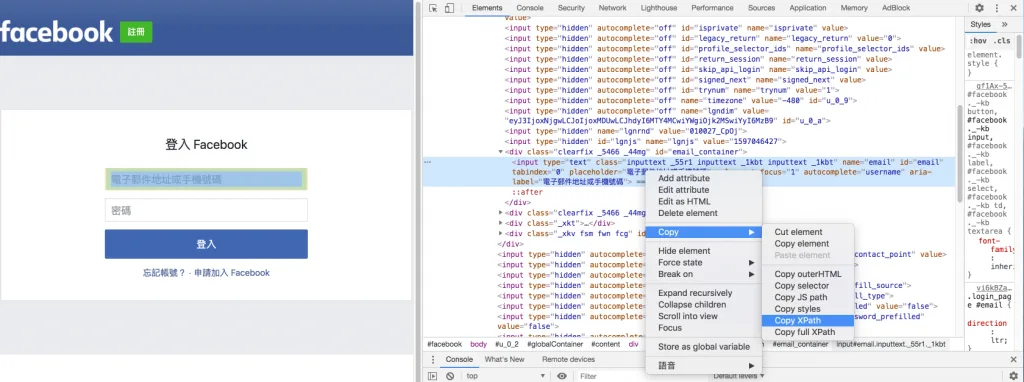Open the Security tab
This screenshot has width=1024, height=382.
click(571, 8)
